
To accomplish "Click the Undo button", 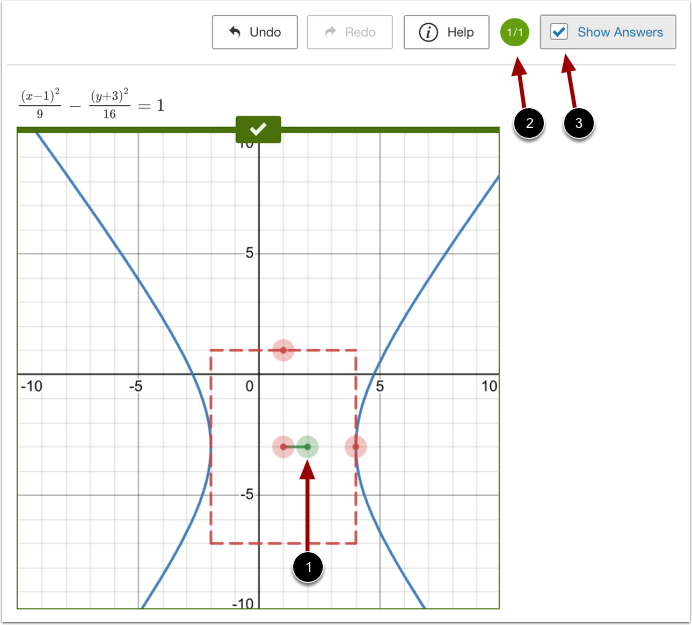I will (255, 32).
